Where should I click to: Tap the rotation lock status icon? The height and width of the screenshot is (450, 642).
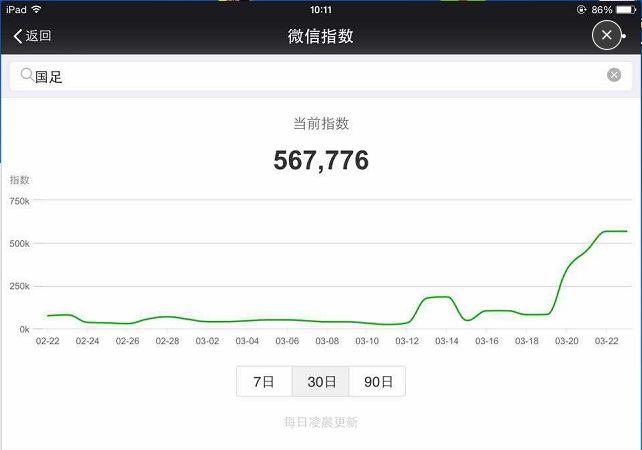[581, 9]
